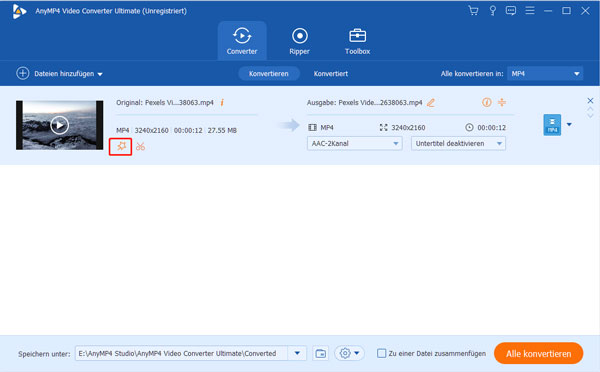Open the AAC-2Kanal audio track dropdown
600x372 pixels.
coord(354,144)
